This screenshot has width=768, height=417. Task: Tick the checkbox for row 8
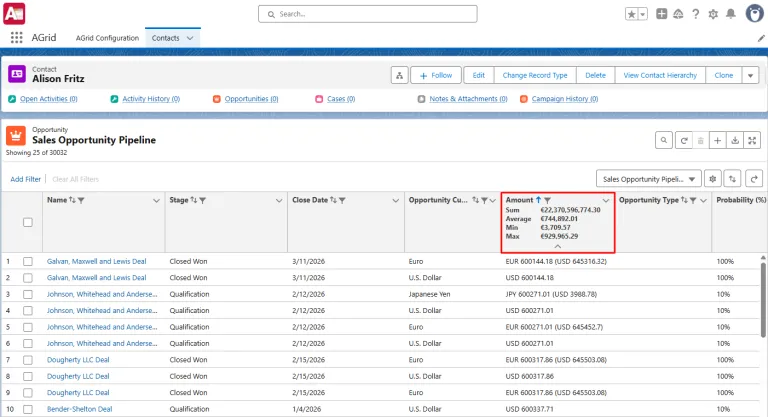coord(28,376)
